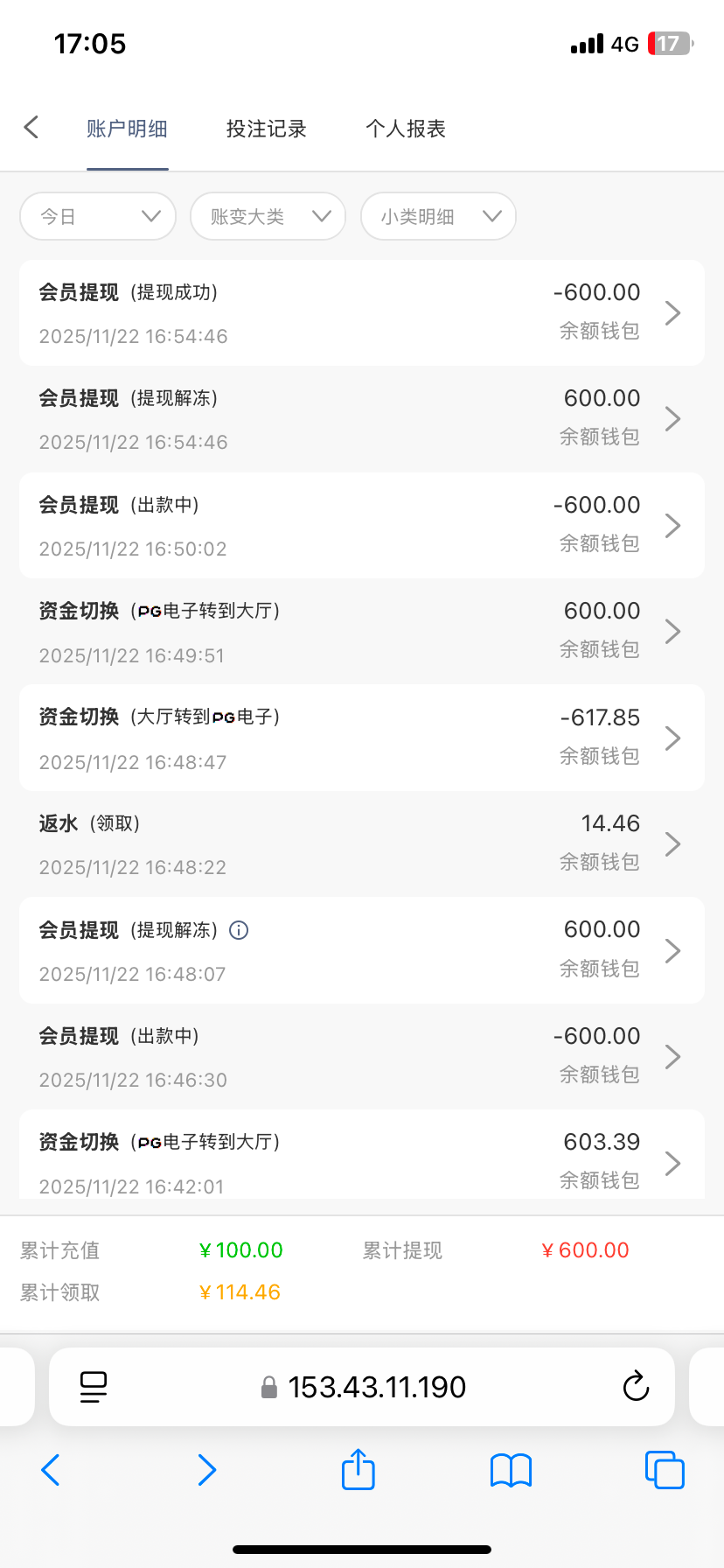This screenshot has height=1568, width=724.
Task: Open Safari bookmarks icon
Action: click(x=512, y=1470)
